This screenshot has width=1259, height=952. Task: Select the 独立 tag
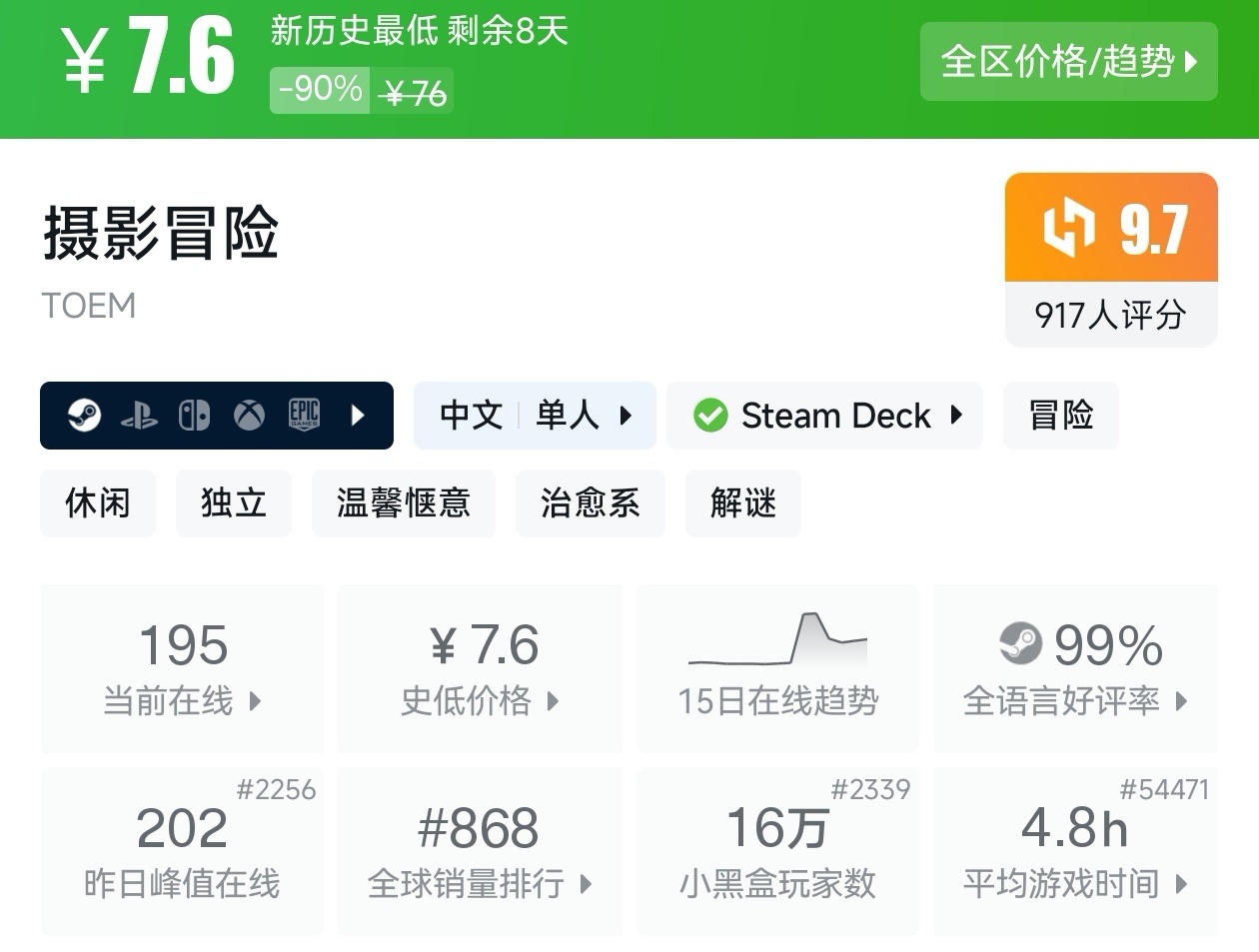coord(234,502)
